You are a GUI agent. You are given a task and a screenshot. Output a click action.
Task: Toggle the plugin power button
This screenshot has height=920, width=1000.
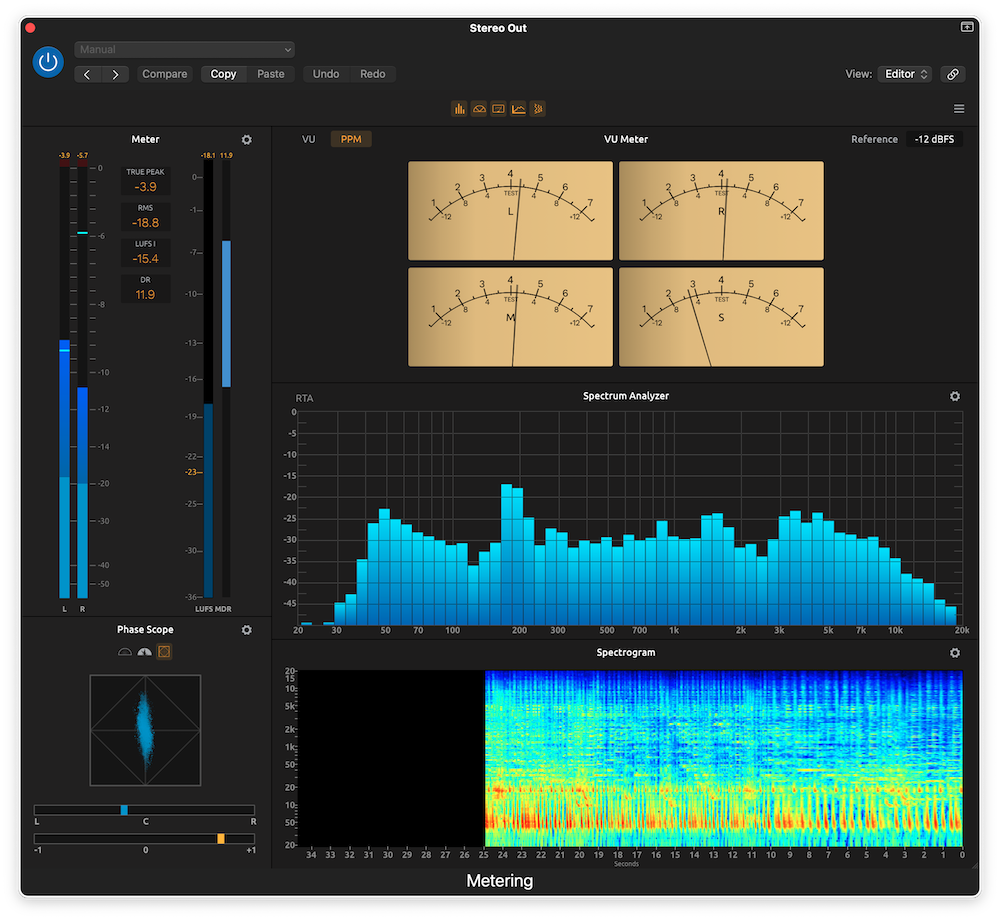pyautogui.click(x=48, y=62)
